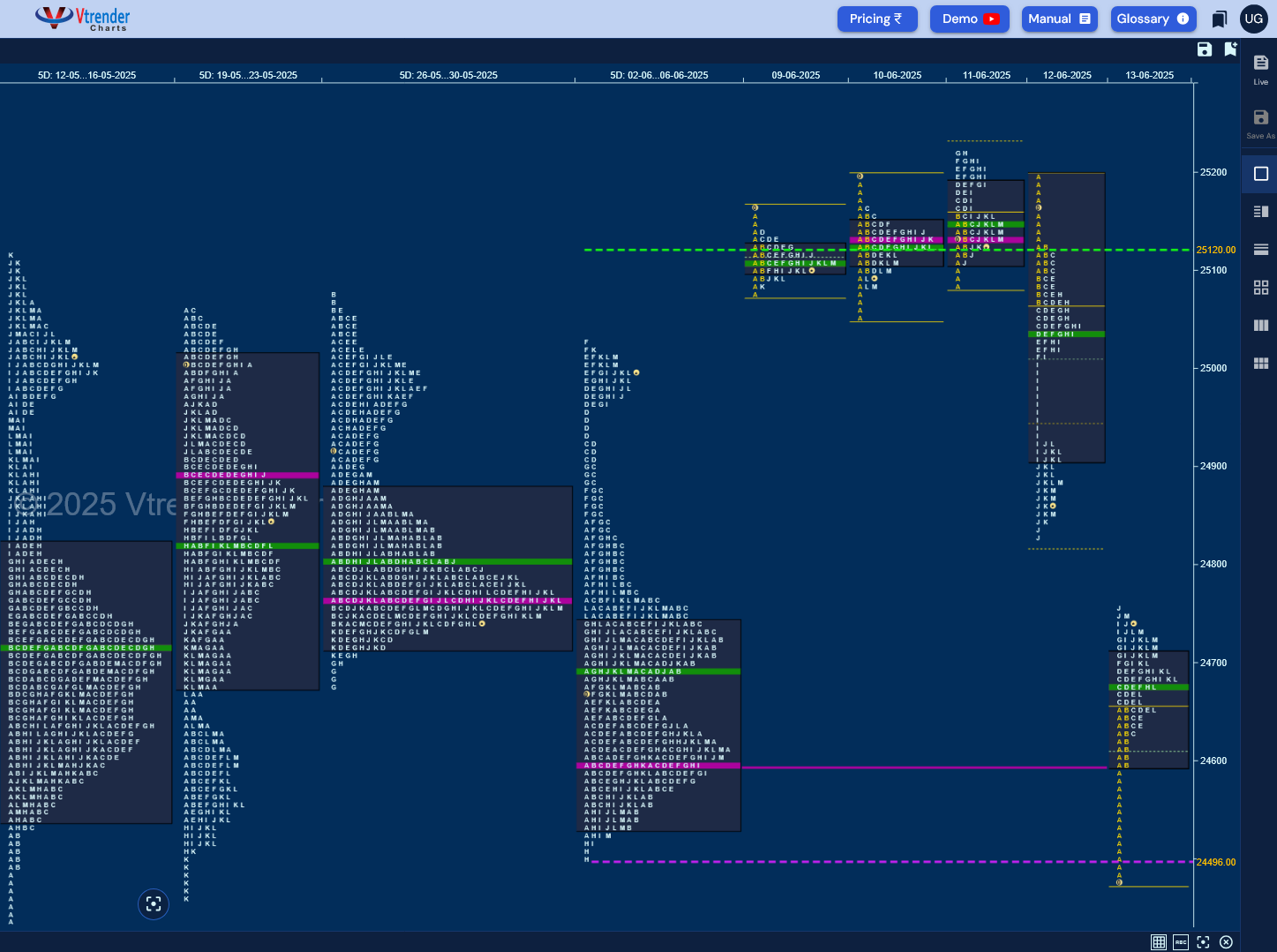The width and height of the screenshot is (1277, 952).
Task: Click the Save As icon in sidebar
Action: click(x=1261, y=124)
